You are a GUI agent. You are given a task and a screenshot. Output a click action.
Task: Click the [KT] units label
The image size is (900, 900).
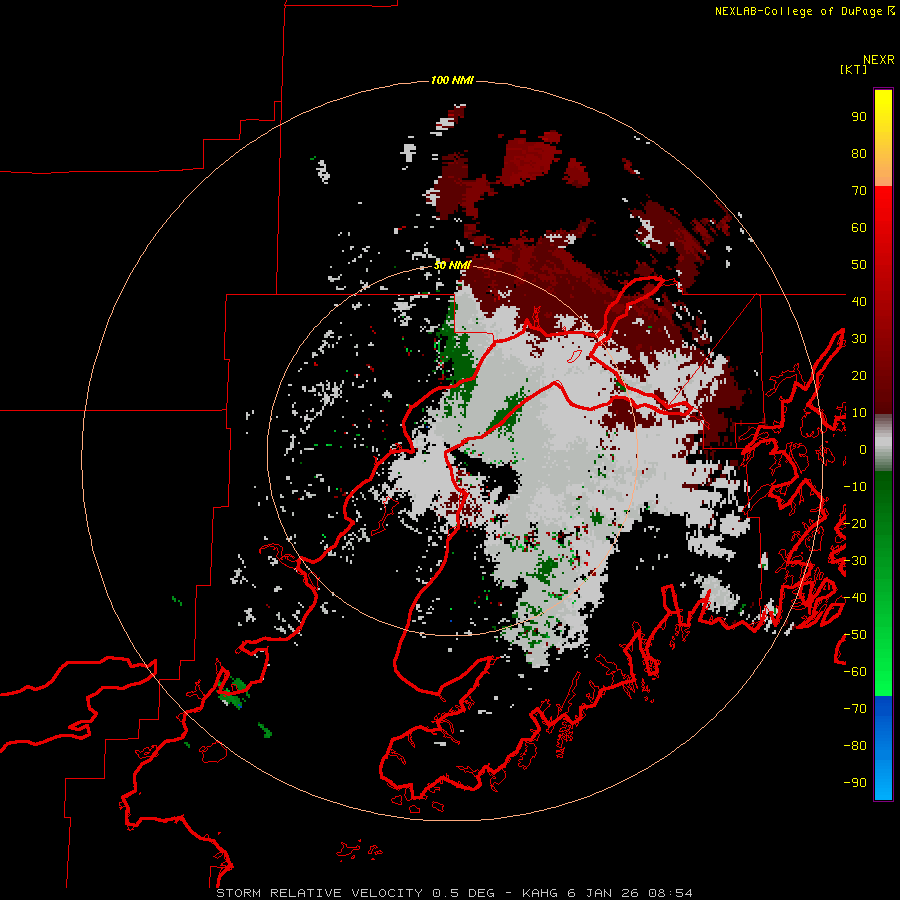pos(853,69)
